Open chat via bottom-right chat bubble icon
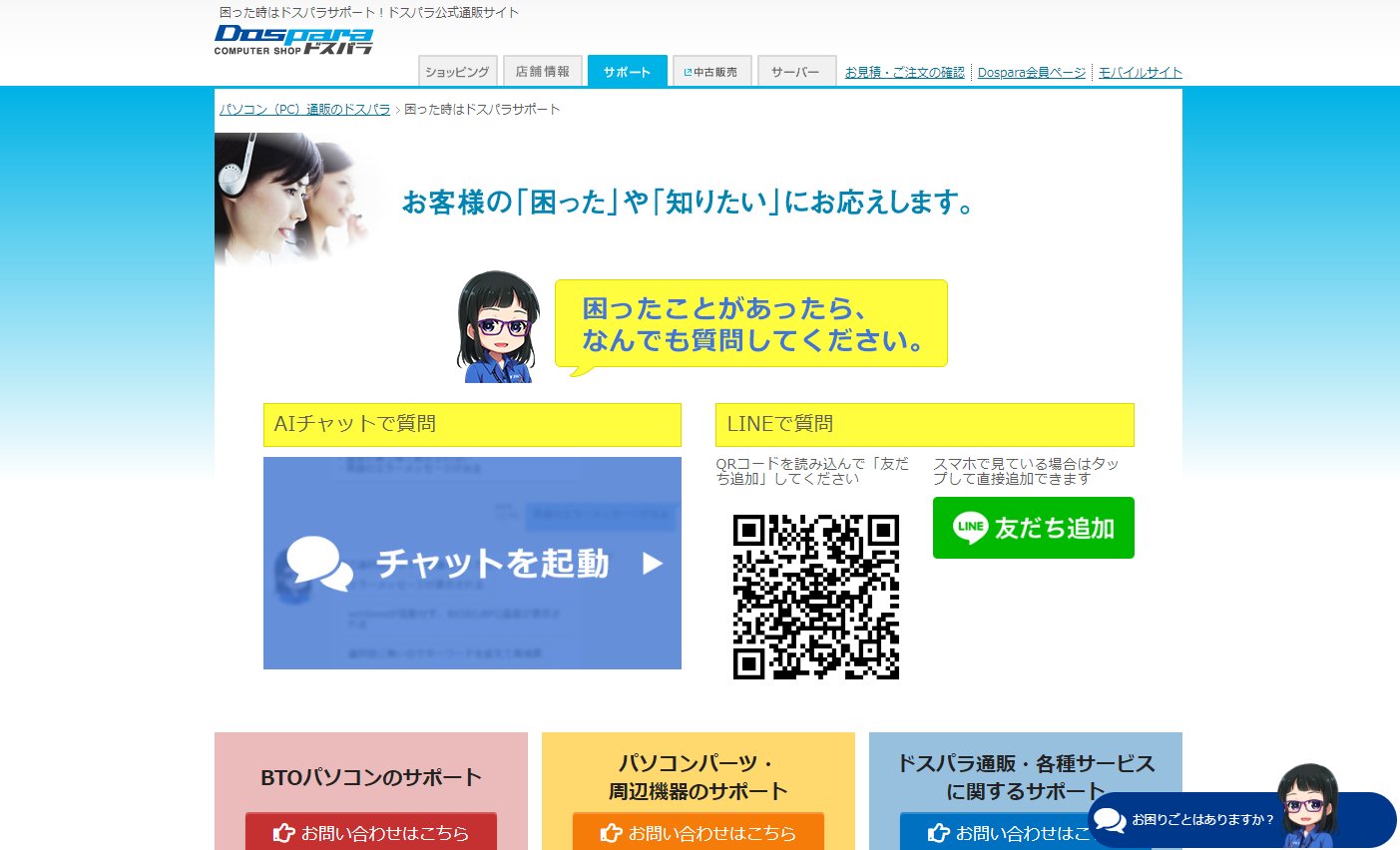This screenshot has width=1400, height=850. coord(1108,819)
